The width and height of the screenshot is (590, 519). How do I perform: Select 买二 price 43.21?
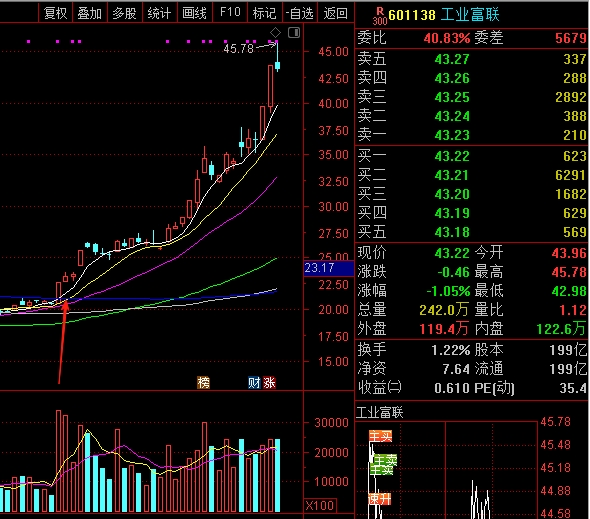click(x=452, y=175)
